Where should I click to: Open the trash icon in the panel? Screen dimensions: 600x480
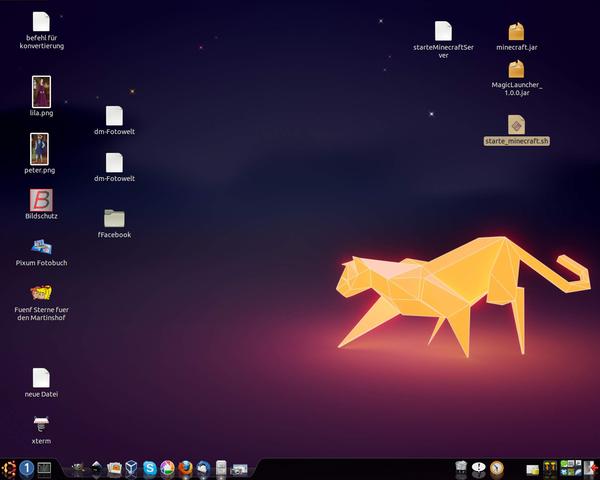pos(461,468)
